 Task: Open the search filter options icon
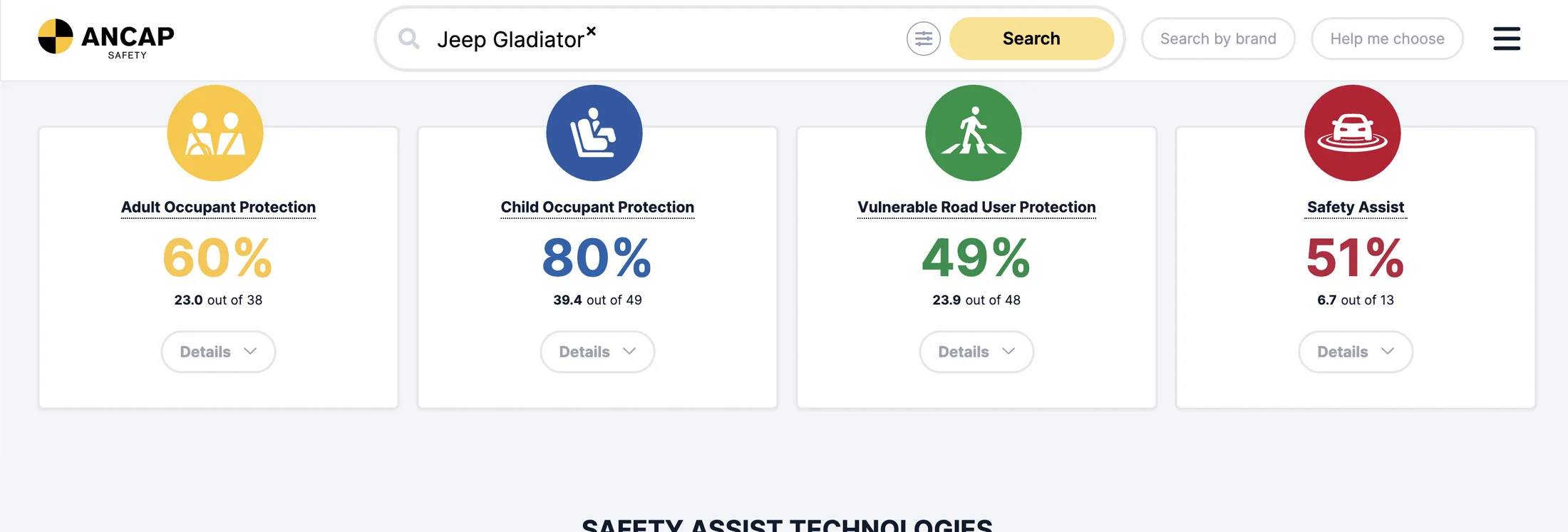923,39
